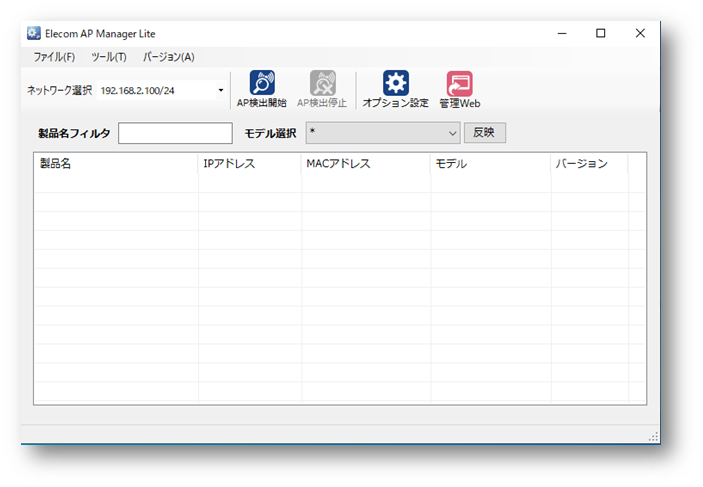Click Elecom AP Manager Lite title icon
703x487 pixels.
[x=34, y=34]
